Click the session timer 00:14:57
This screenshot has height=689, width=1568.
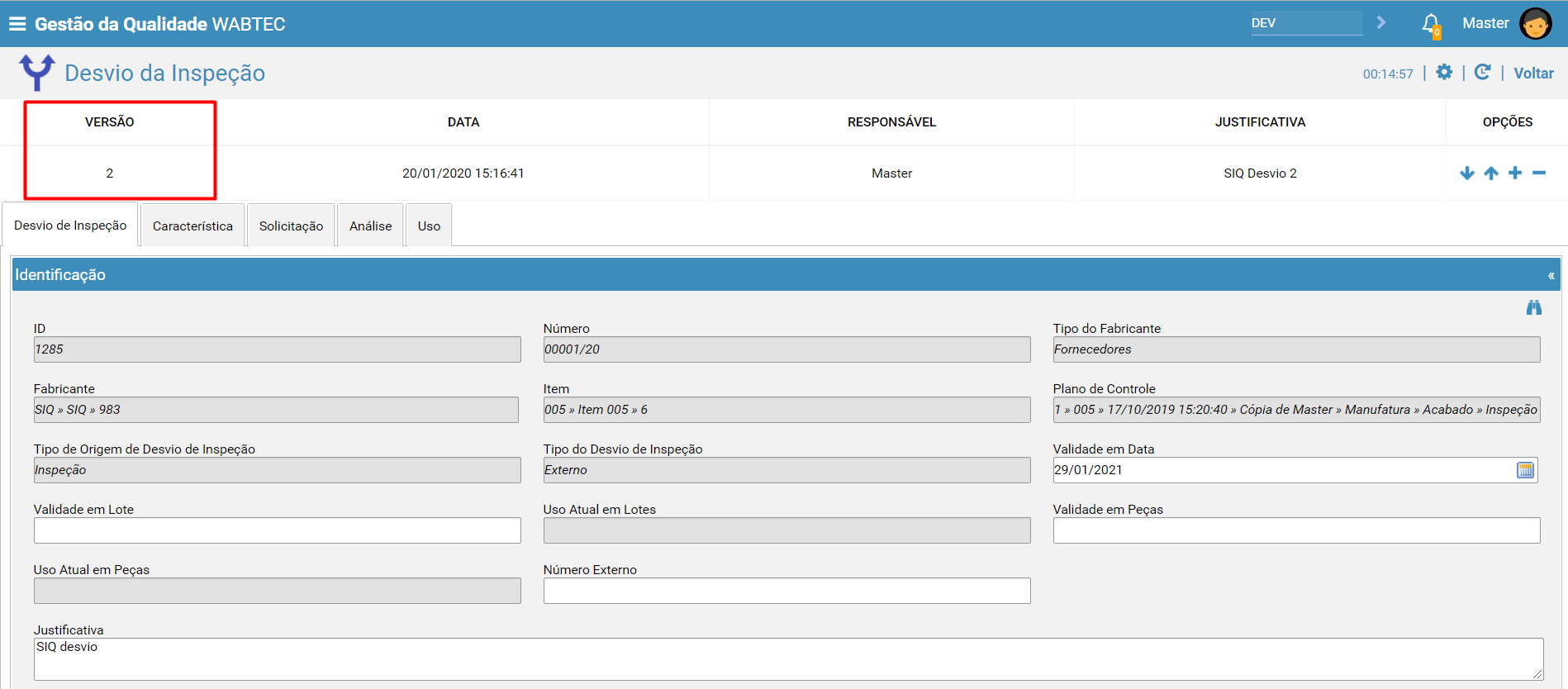[1388, 74]
